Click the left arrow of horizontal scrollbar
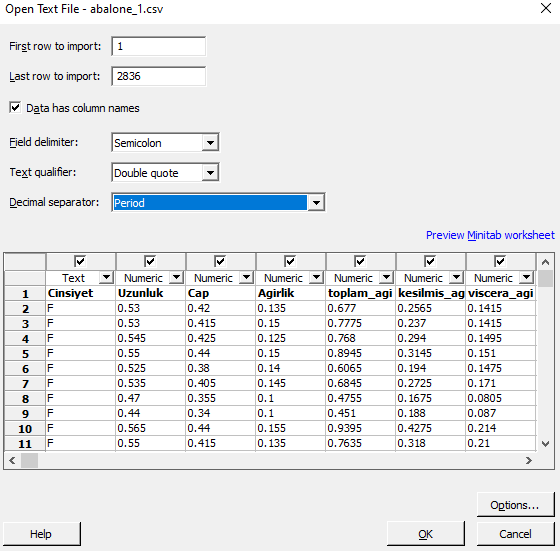Viewport: 560px width, 551px height. (12, 460)
